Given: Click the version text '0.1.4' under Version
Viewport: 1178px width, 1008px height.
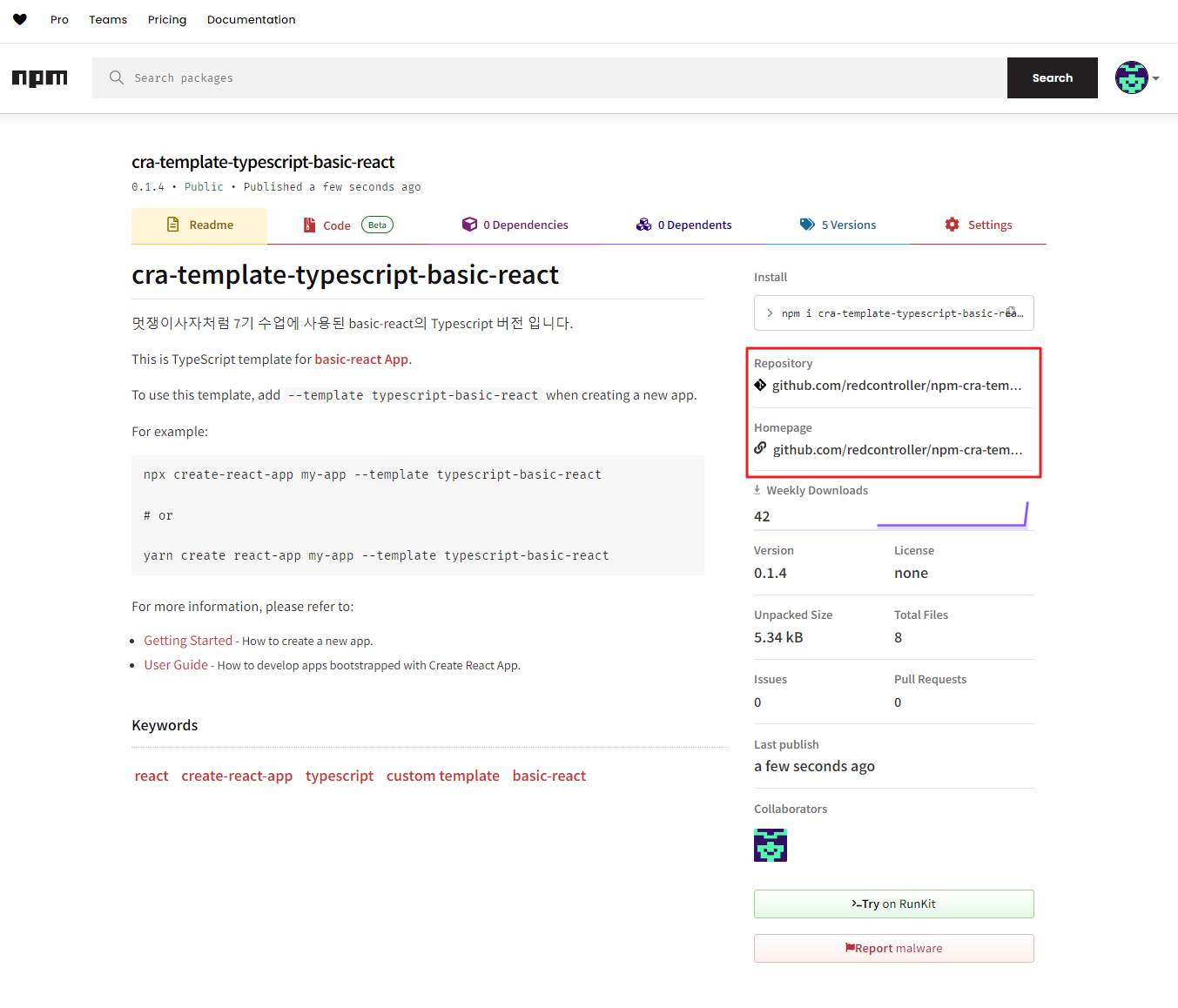Looking at the screenshot, I should point(771,573).
